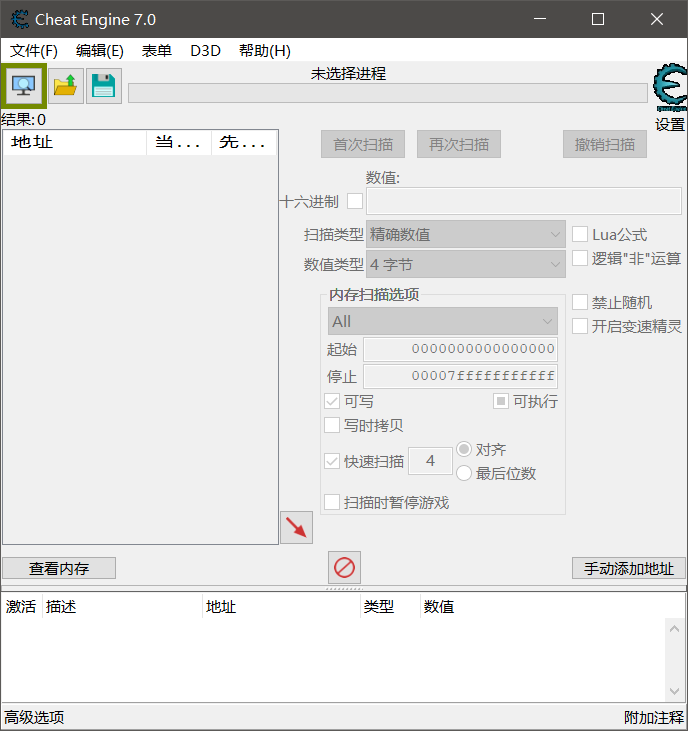Open the process list computer icon
The image size is (688, 731).
tap(23, 86)
